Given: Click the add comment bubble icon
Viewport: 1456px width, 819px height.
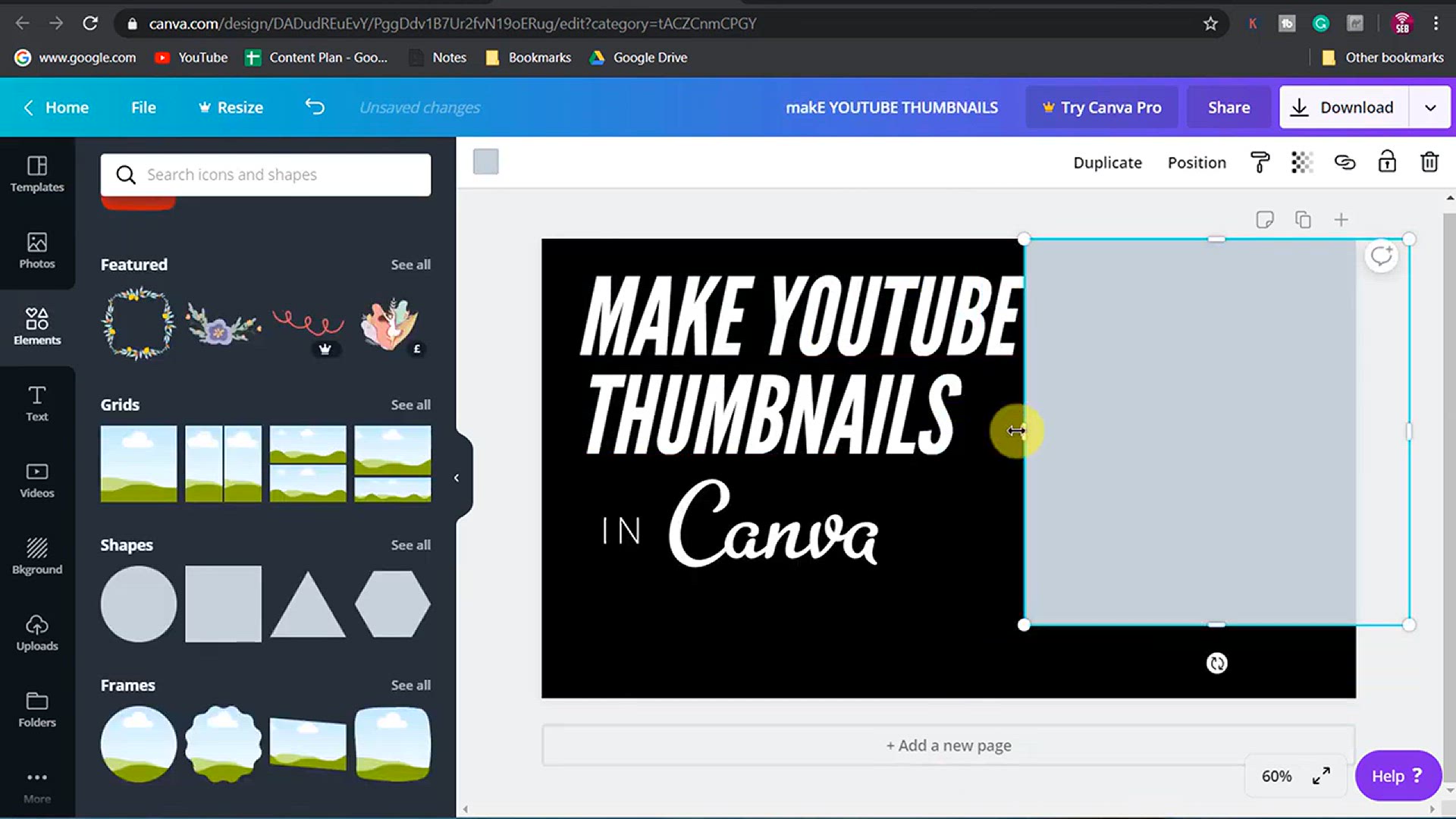Looking at the screenshot, I should coord(1381,256).
